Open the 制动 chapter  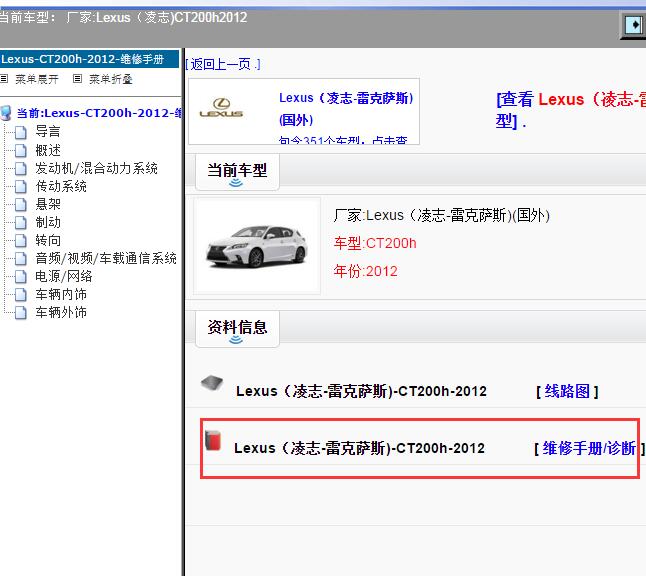tap(48, 222)
